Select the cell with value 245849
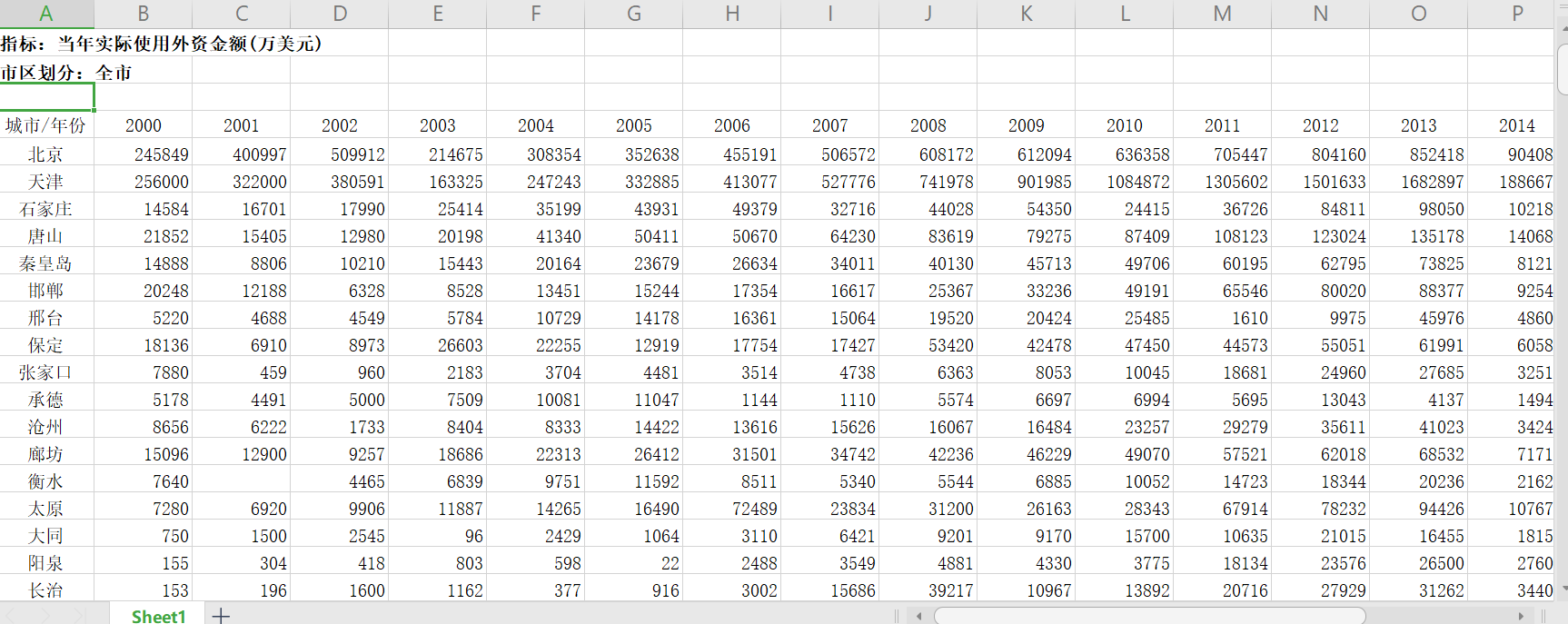 tap(144, 154)
